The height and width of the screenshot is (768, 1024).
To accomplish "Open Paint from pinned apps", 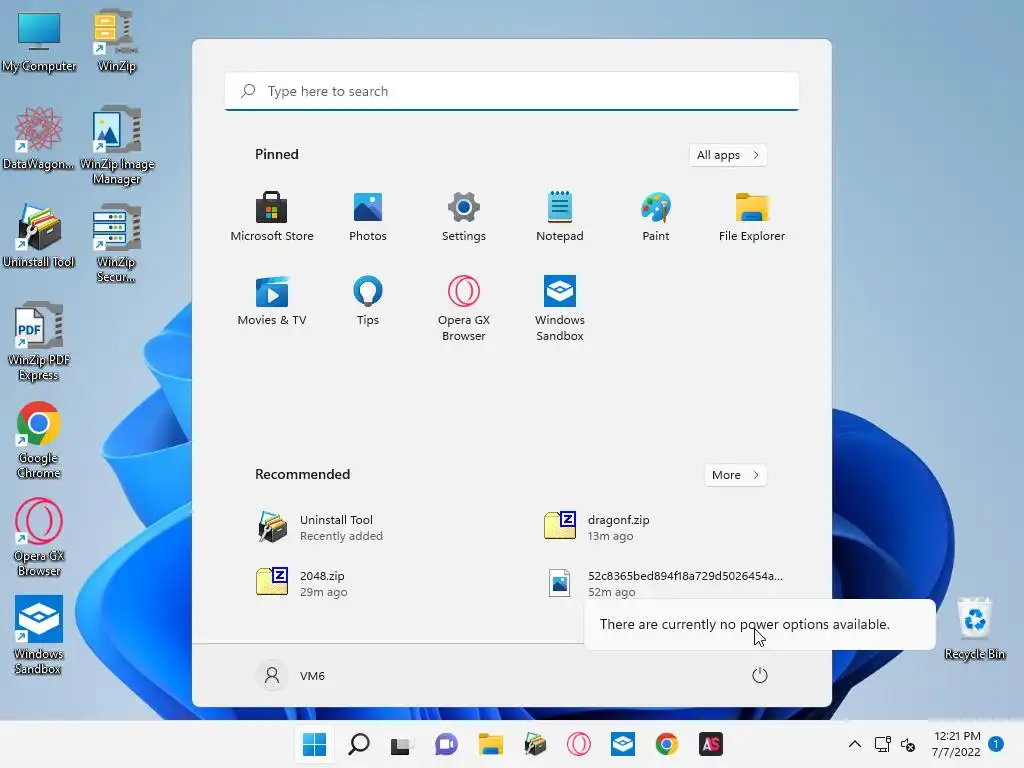I will [x=656, y=217].
